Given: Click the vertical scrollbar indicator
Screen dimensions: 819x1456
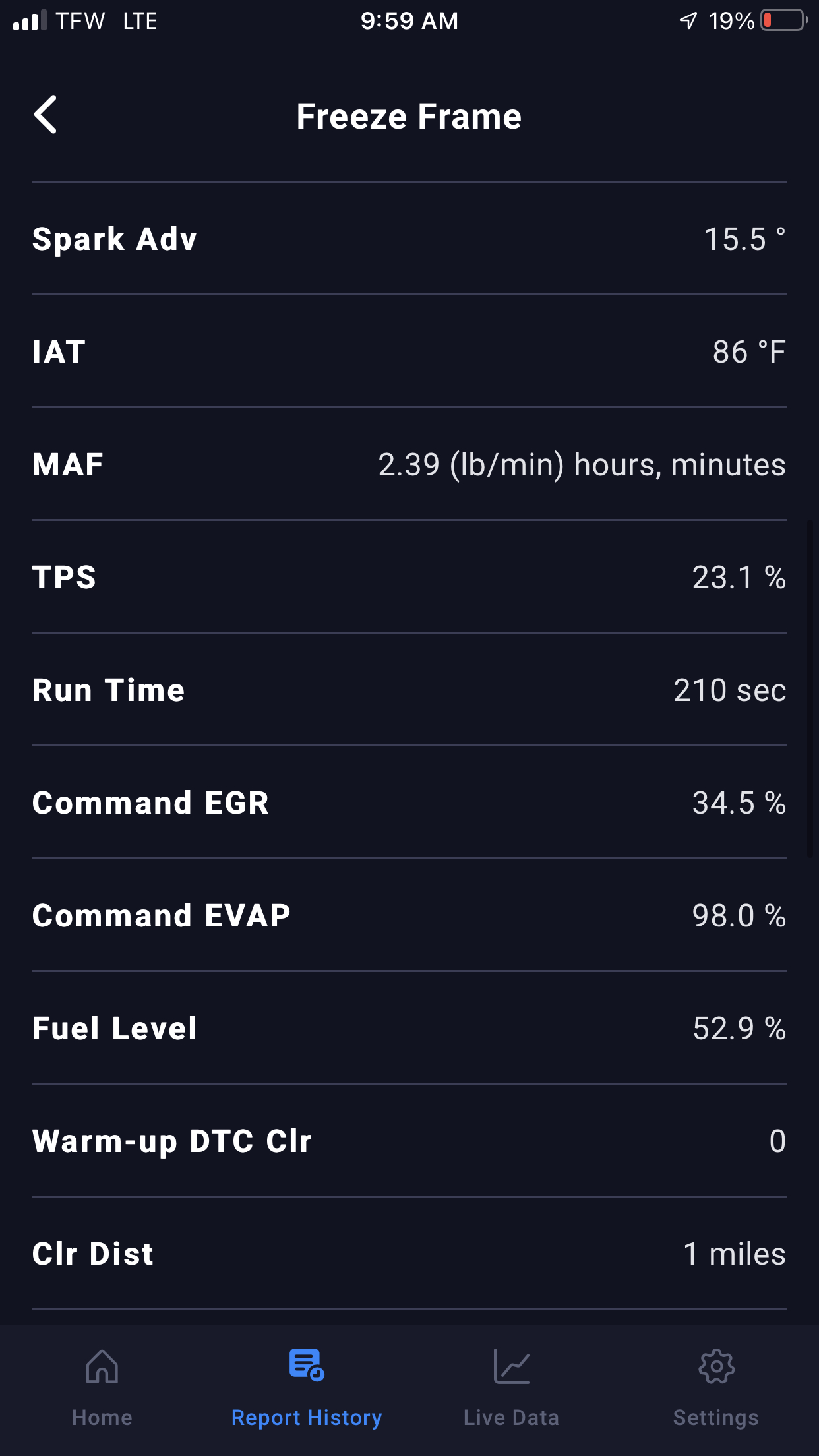Looking at the screenshot, I should [x=810, y=688].
